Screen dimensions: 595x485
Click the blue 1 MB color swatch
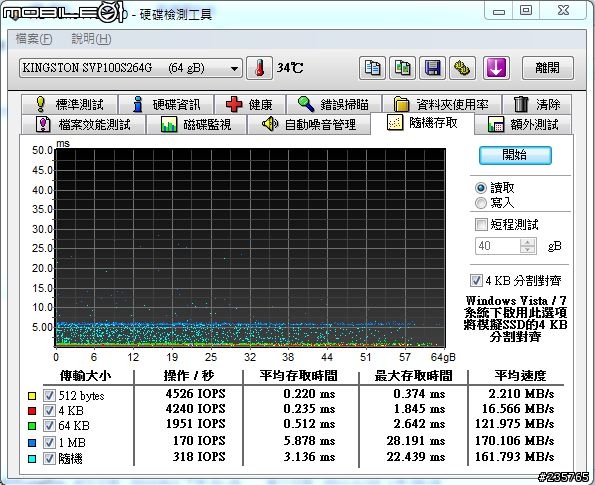point(32,442)
